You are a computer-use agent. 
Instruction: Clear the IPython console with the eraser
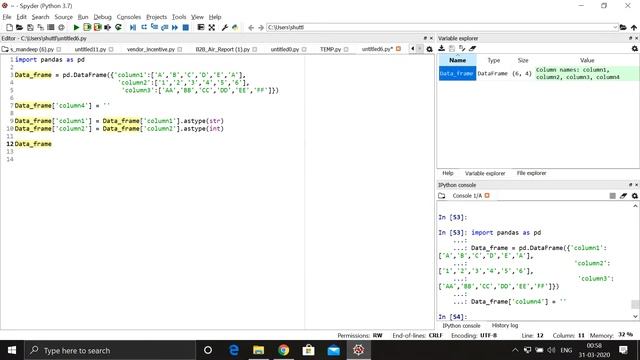tap(623, 196)
